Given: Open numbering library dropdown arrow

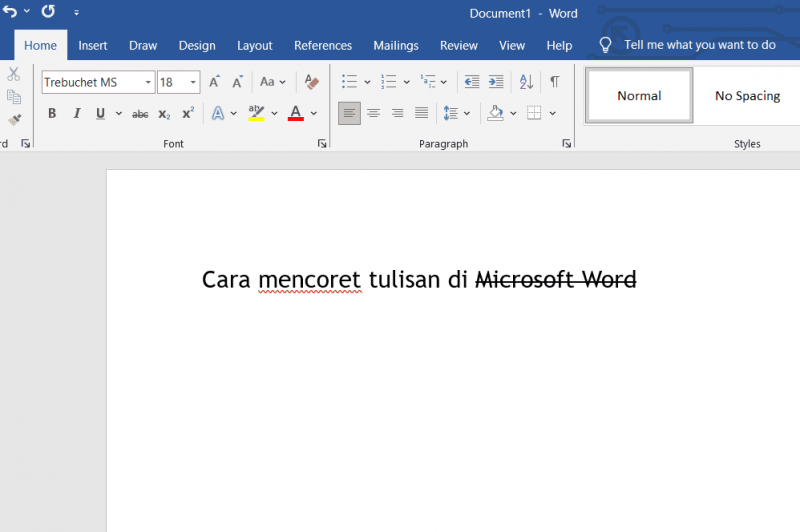Looking at the screenshot, I should coord(406,82).
